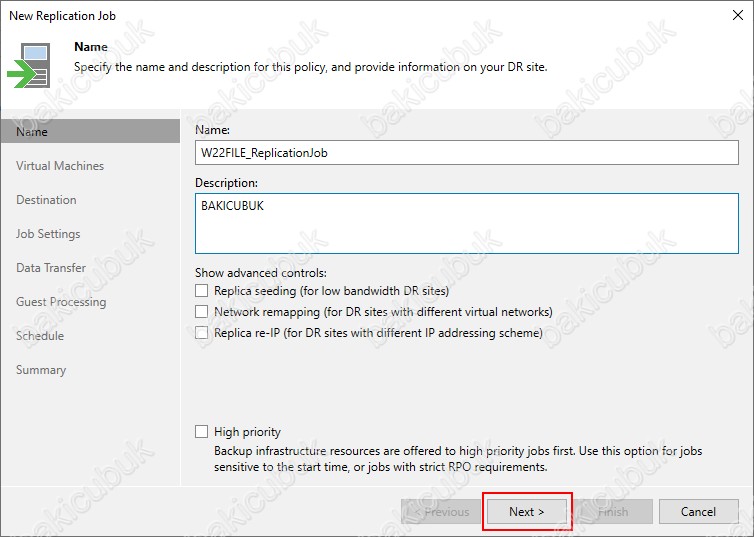The height and width of the screenshot is (537, 754).
Task: Switch to the Job Settings step
Action: pos(48,234)
